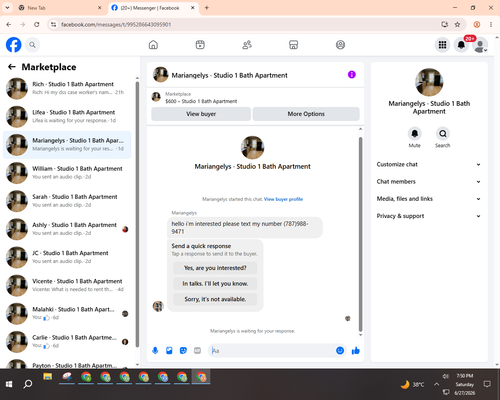
Task: Show hidden system tray icons chevron
Action: click(x=436, y=384)
